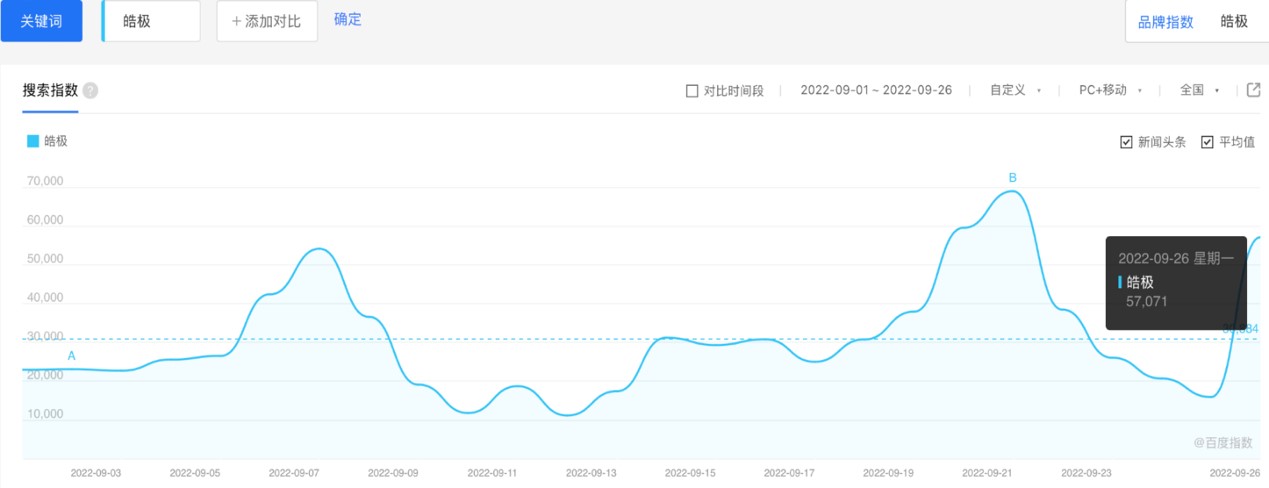Open the date range 2022-09-01 ~ 2022-09-26
The image size is (1269, 488).
point(876,90)
